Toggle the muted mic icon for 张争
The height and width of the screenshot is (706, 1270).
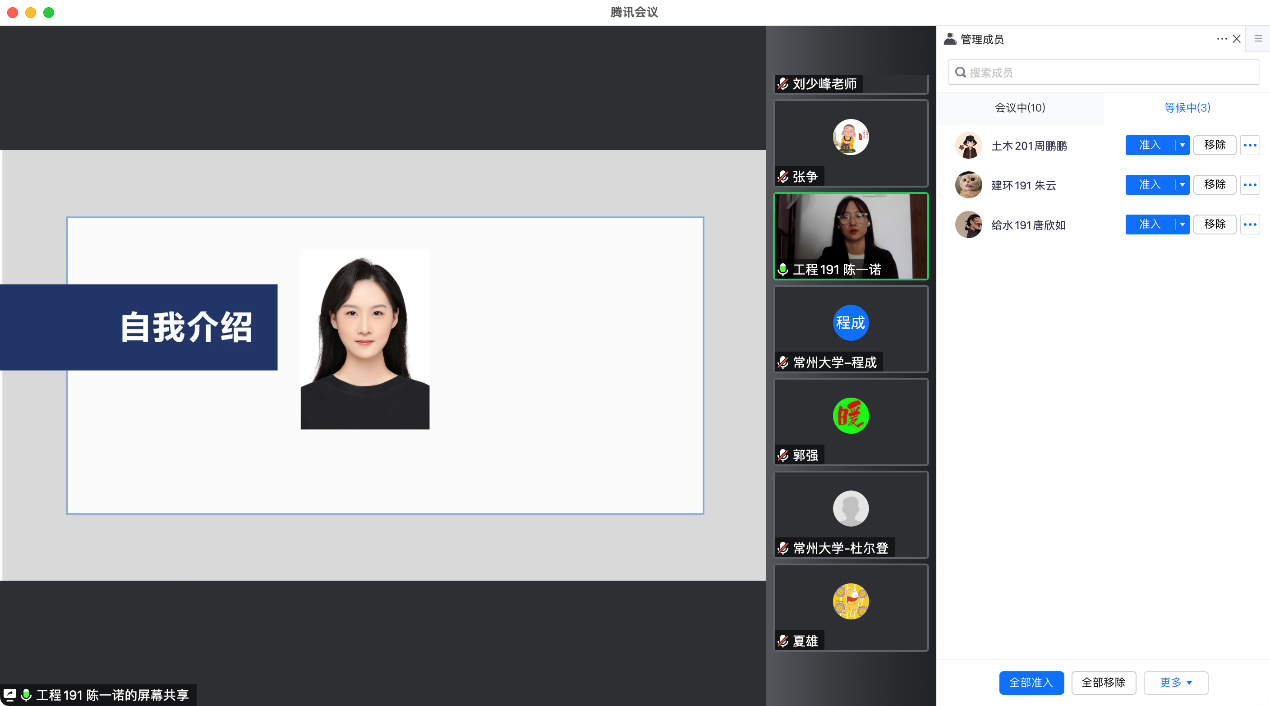click(783, 177)
